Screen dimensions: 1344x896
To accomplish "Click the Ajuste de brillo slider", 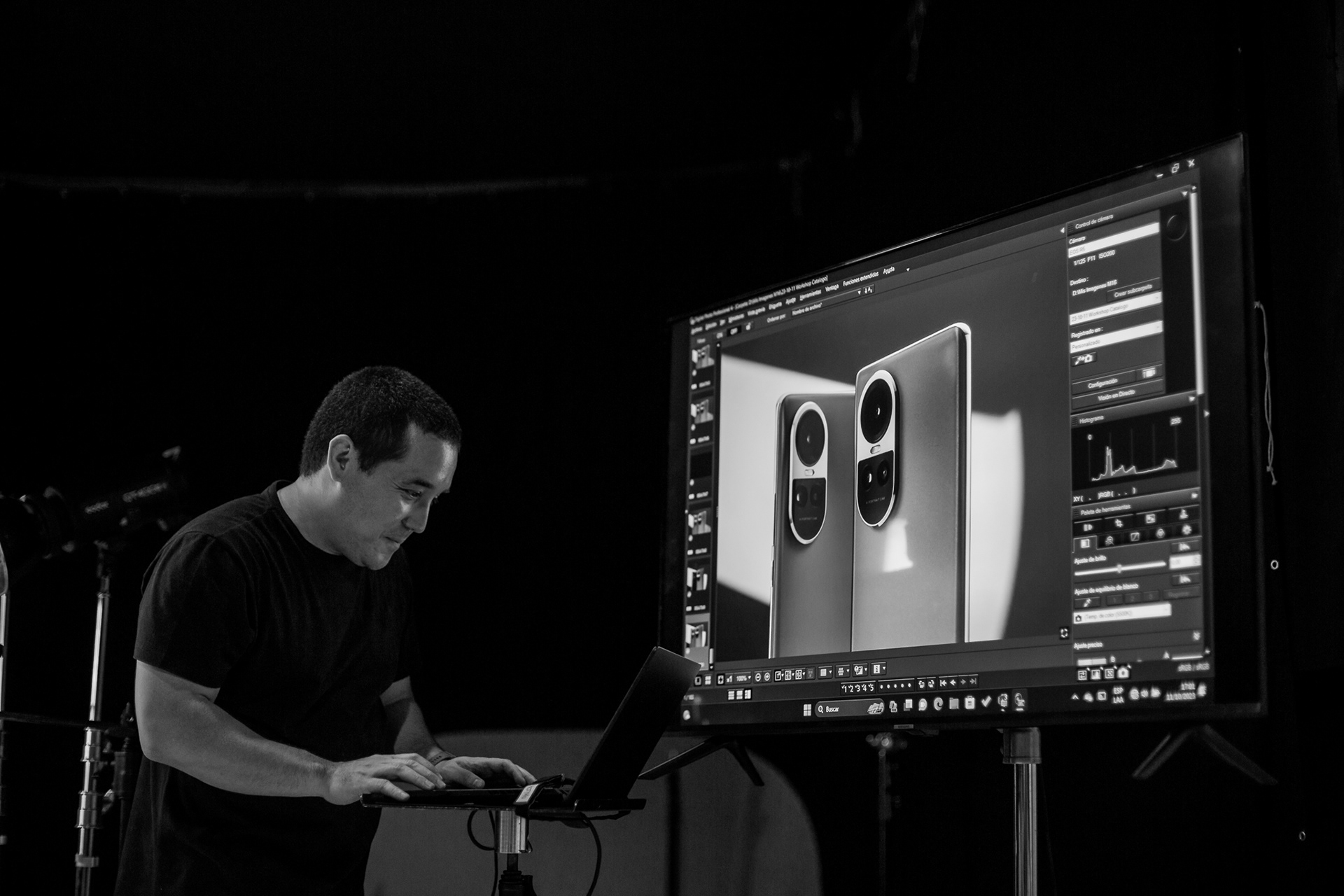I will pos(1119,568).
